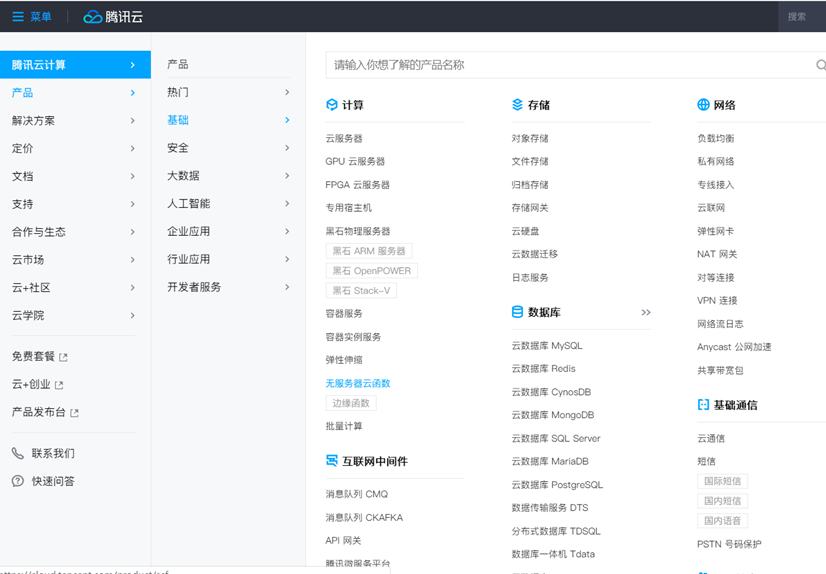Open 云数据库 MongoDB link

[x=553, y=415]
